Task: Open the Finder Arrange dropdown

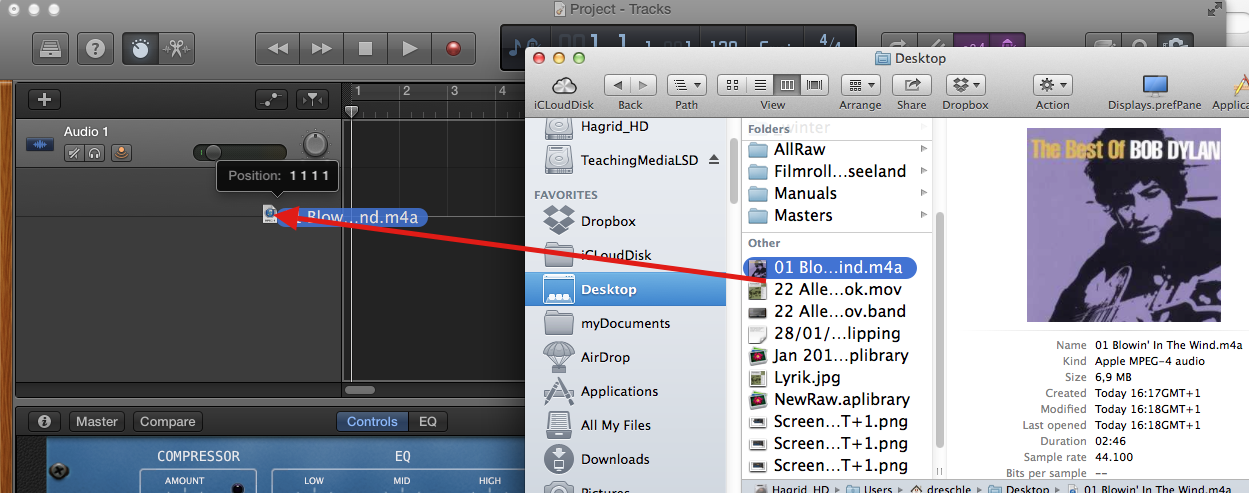Action: coord(860,85)
